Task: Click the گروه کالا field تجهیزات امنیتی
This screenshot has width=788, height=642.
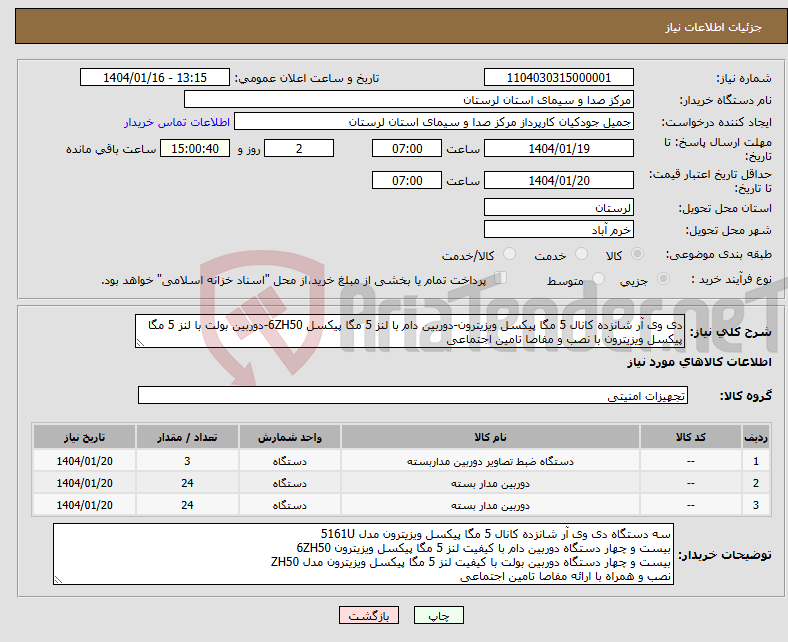Action: click(413, 395)
